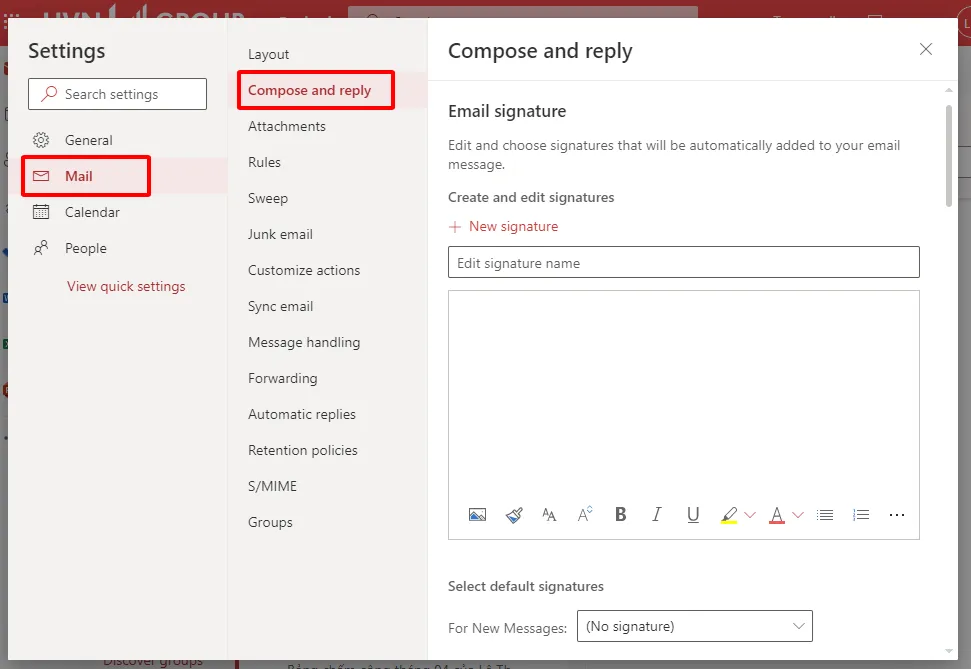Image resolution: width=971 pixels, height=669 pixels.
Task: Create a New signature
Action: tap(503, 226)
